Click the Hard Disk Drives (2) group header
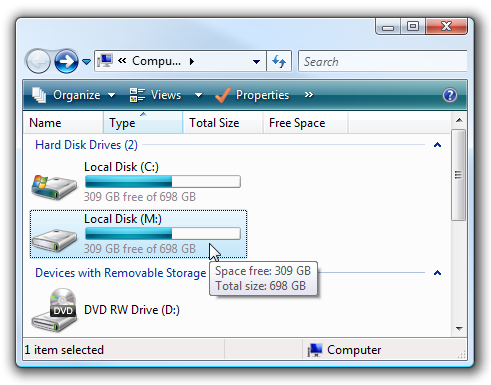The height and width of the screenshot is (385, 491). coord(86,145)
